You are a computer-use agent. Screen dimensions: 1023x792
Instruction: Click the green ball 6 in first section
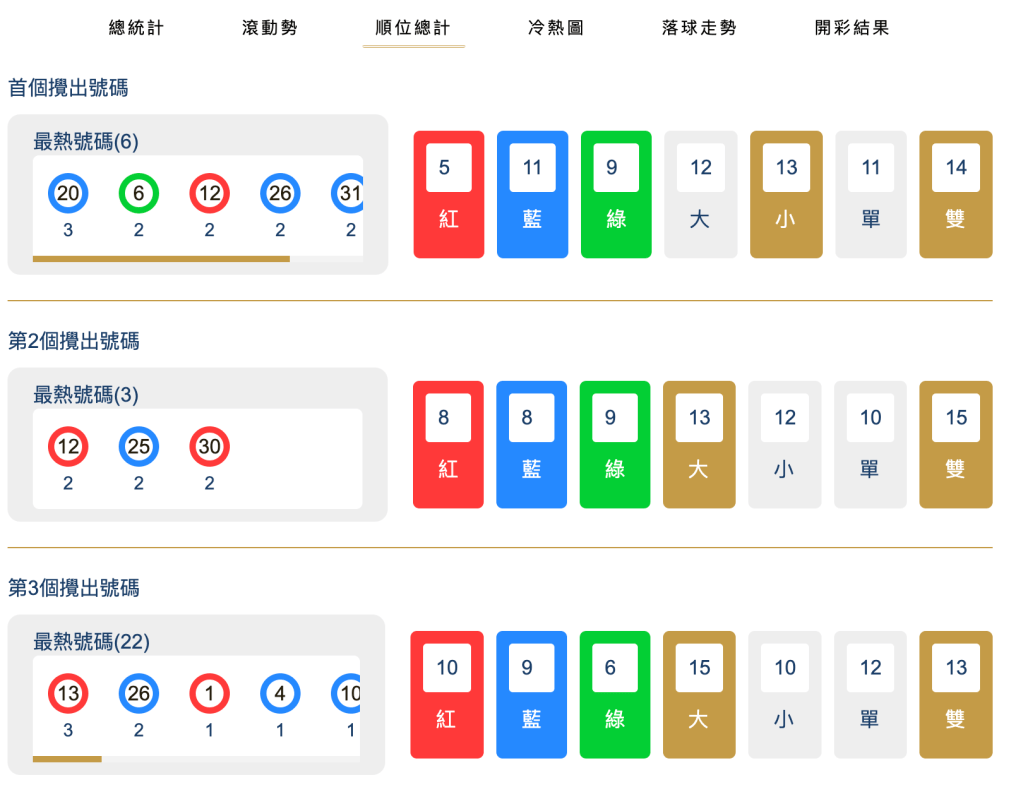pos(138,193)
